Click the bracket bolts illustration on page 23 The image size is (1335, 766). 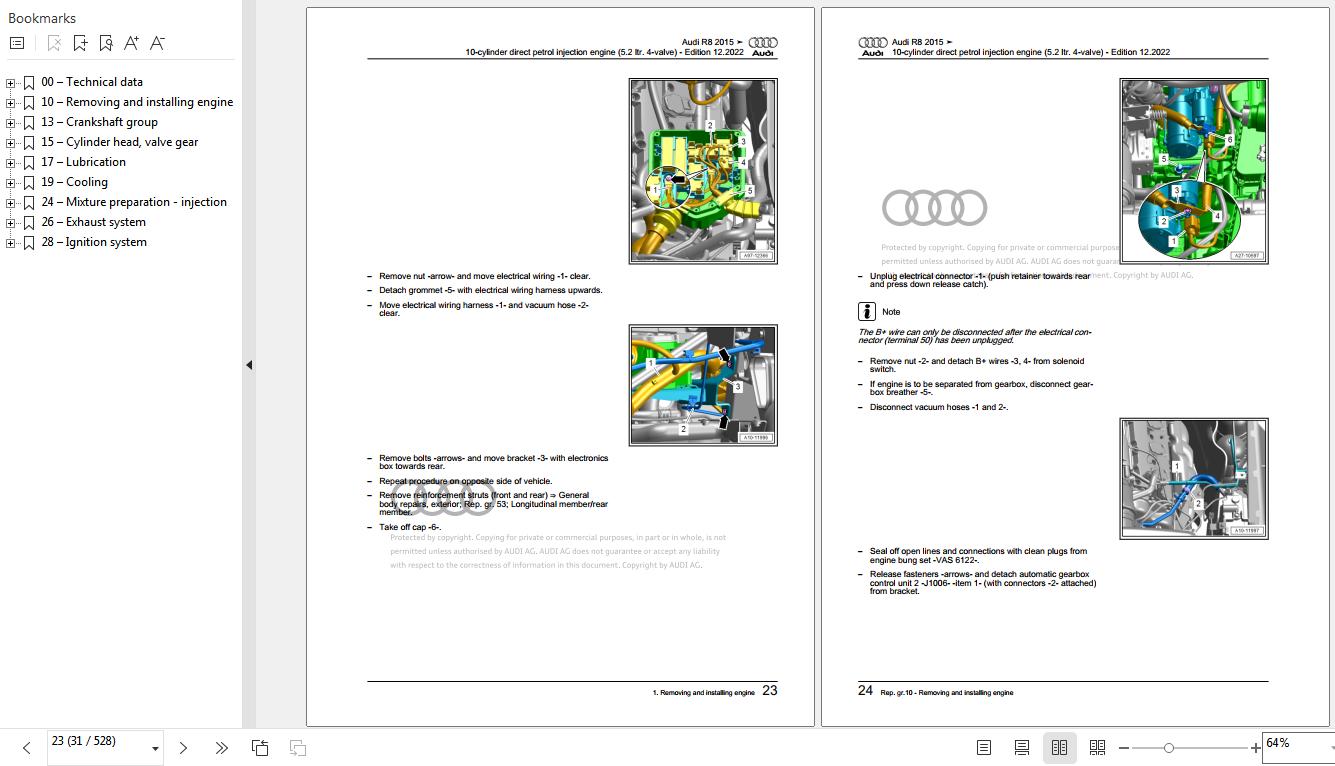click(703, 385)
